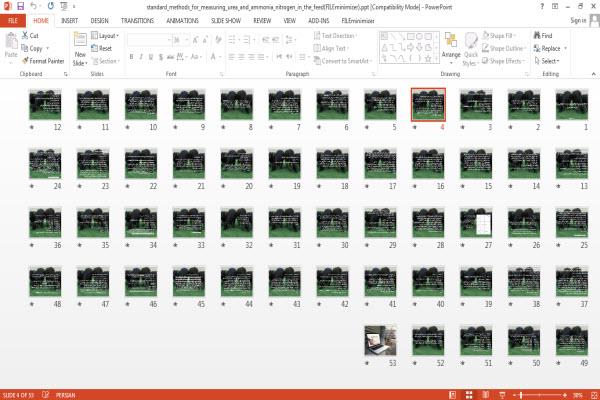
Task: Open Shape Fill dropdown
Action: pyautogui.click(x=499, y=36)
